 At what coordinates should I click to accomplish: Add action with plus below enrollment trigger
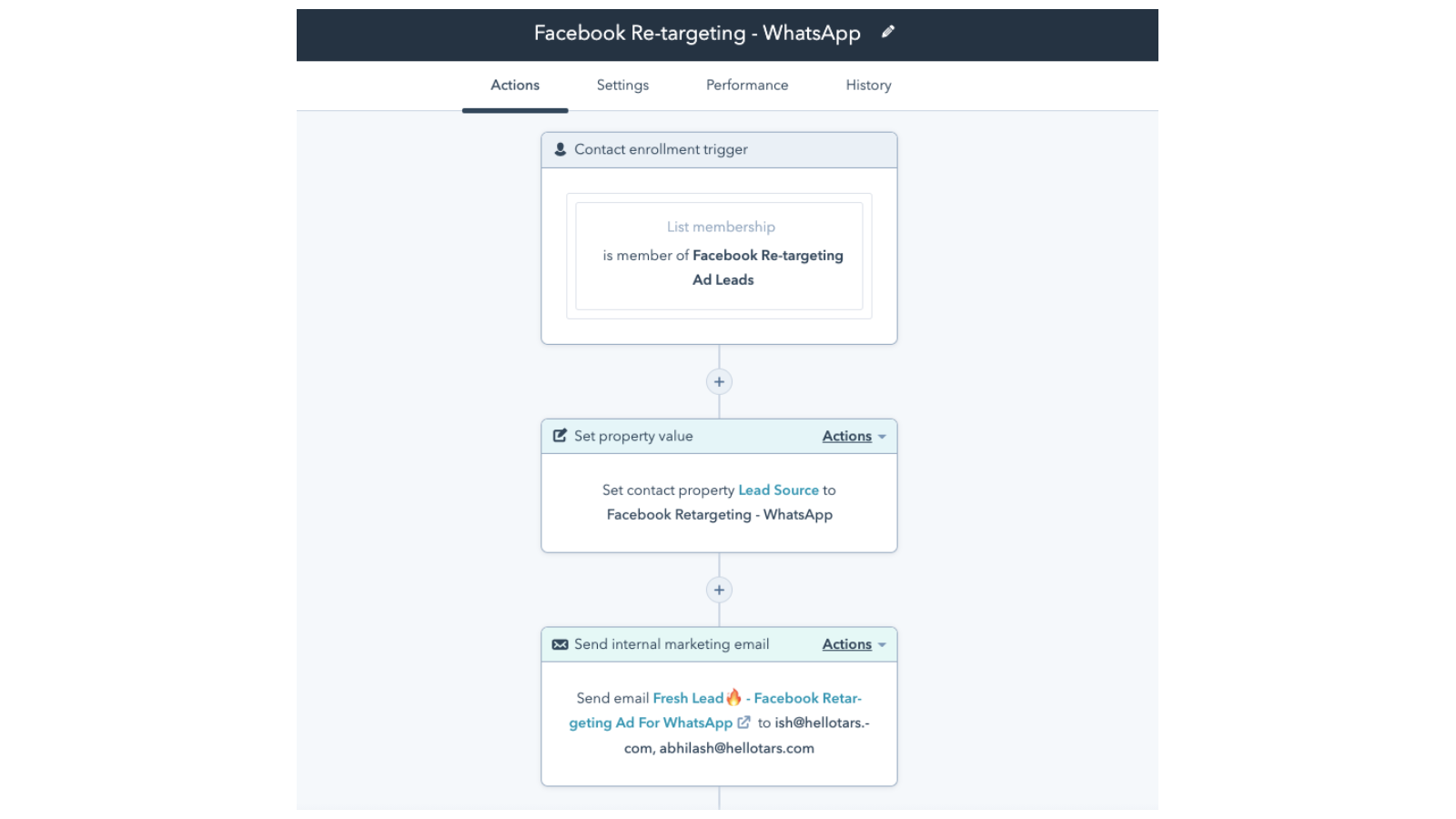point(719,382)
